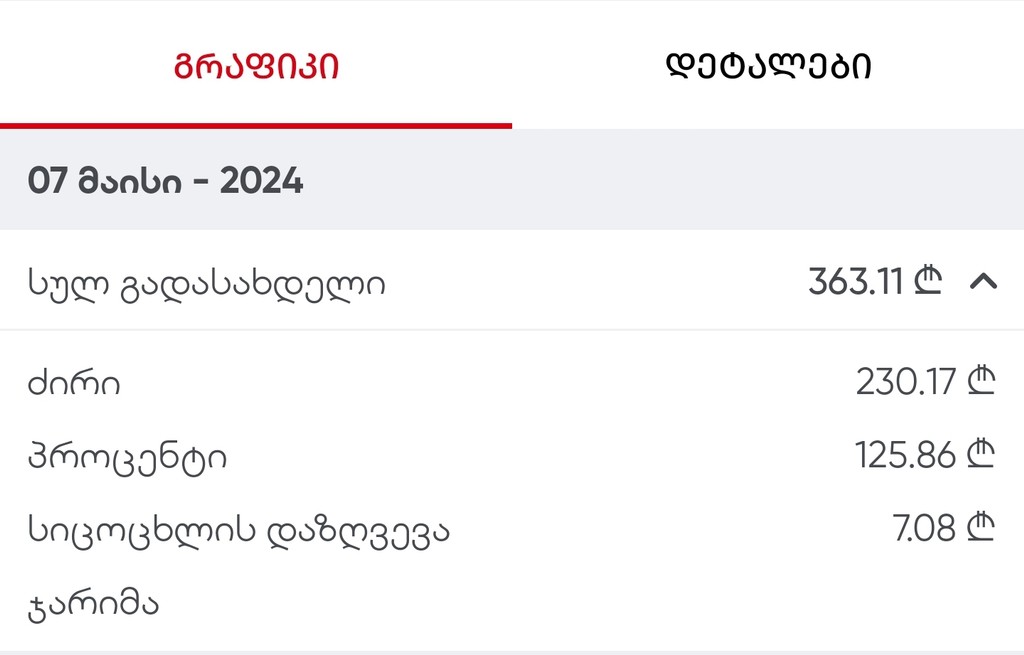This screenshot has width=1024, height=655.
Task: Click the year 2024 in date header
Action: (261, 180)
